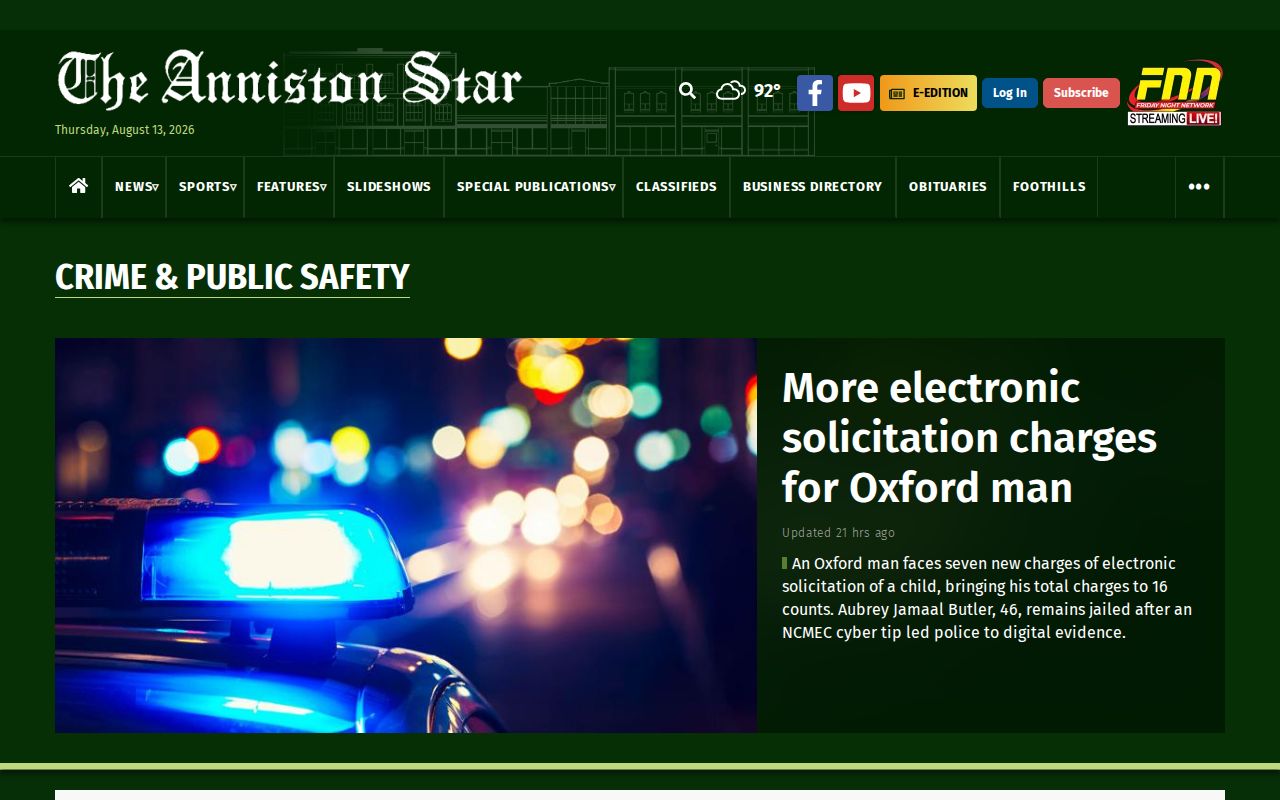The height and width of the screenshot is (800, 1280).
Task: Click the Thursday, August 13, 2026 date
Action: [x=125, y=130]
